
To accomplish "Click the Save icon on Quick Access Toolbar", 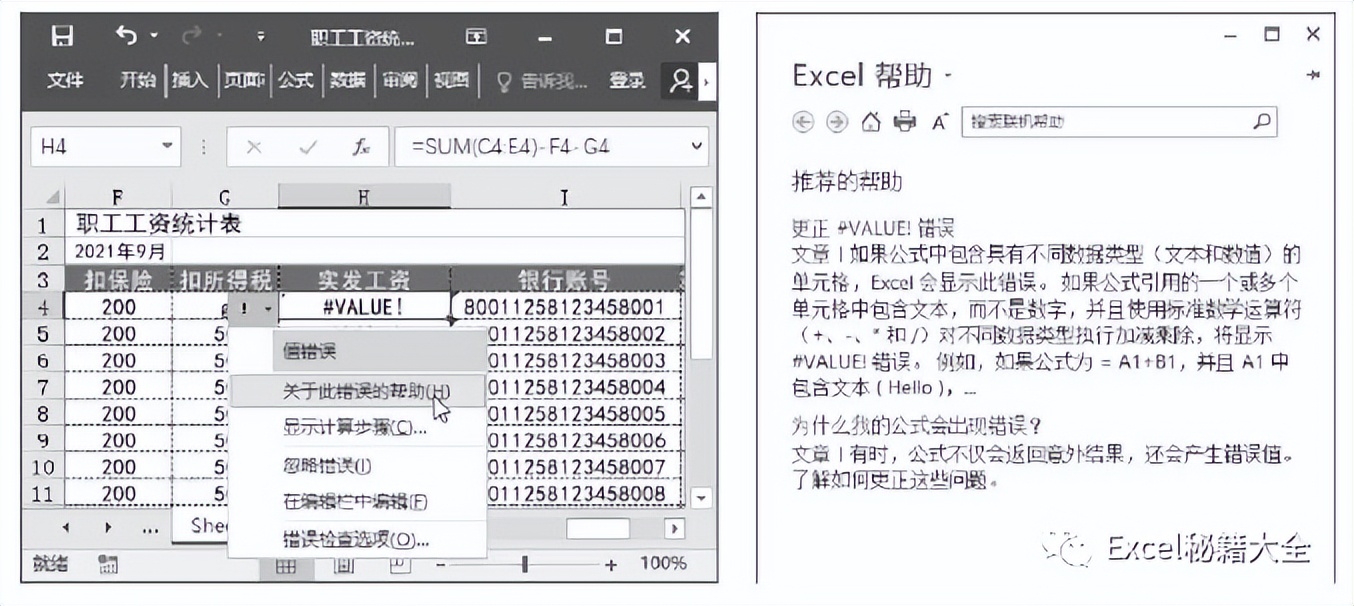I will point(63,35).
